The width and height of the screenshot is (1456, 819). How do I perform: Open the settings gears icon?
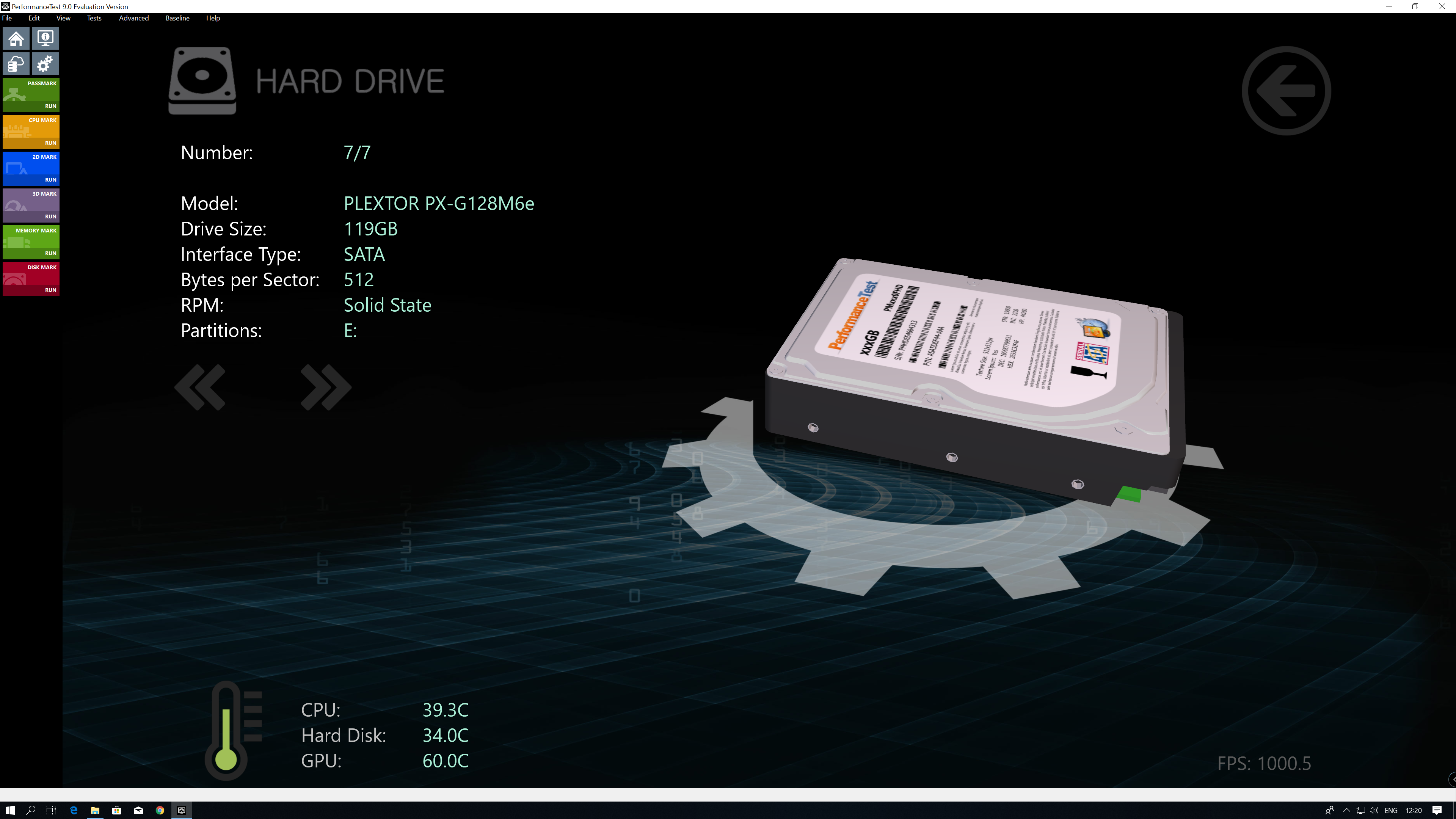(x=45, y=64)
